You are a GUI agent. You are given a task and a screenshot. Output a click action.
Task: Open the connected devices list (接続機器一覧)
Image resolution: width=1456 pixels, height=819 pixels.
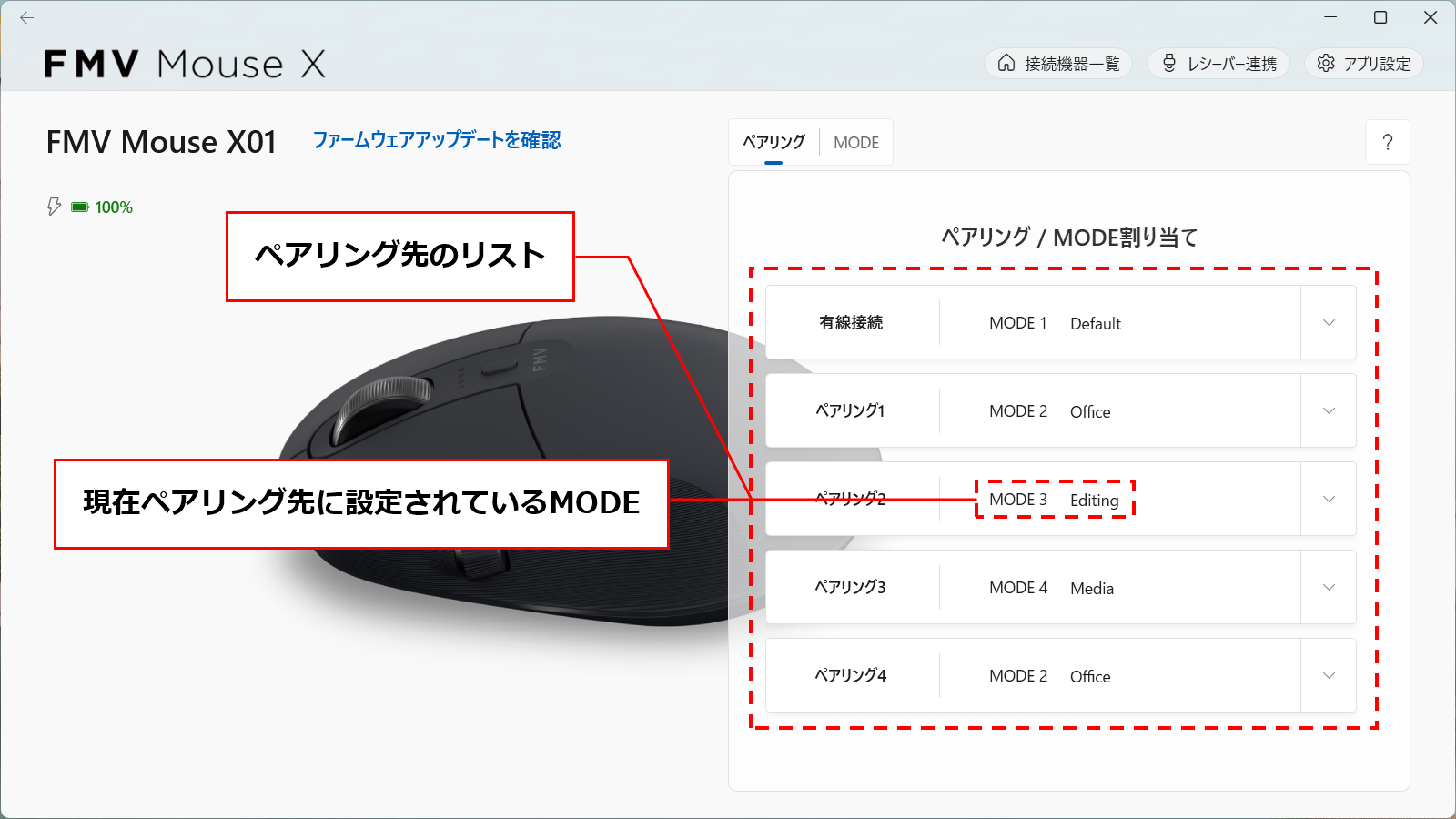point(1058,63)
